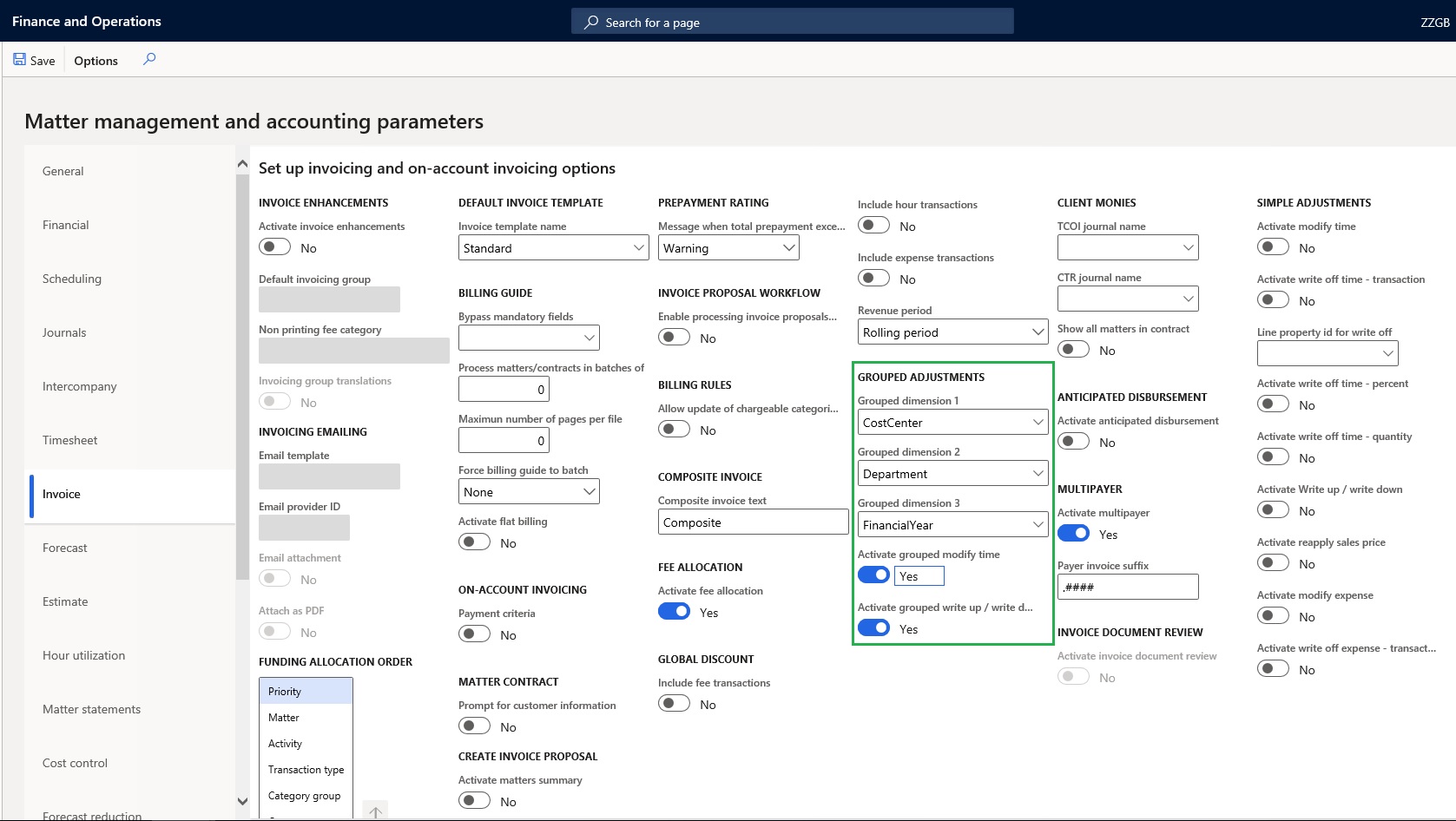
Task: Click Maximum number of pages per file field
Action: coord(504,440)
